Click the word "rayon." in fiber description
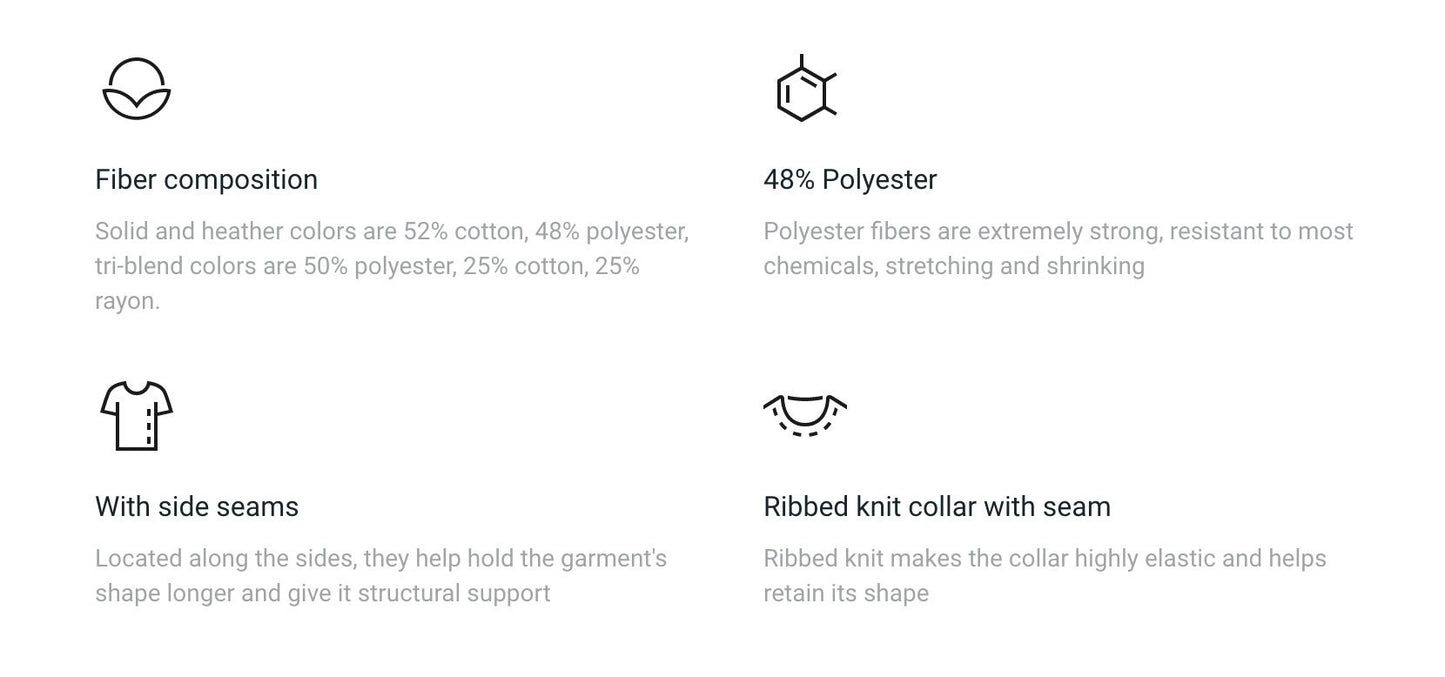Screen dimensions: 1445x677 click(127, 301)
